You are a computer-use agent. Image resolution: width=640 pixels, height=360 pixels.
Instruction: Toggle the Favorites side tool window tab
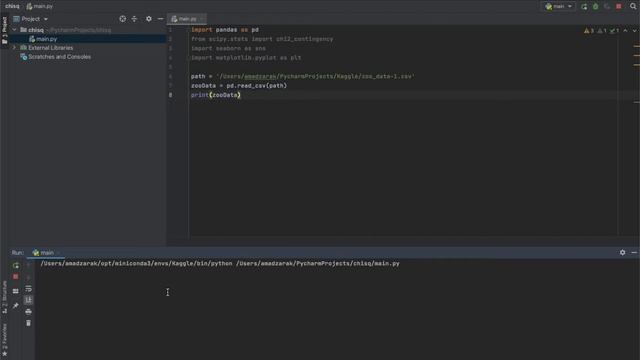(4, 339)
